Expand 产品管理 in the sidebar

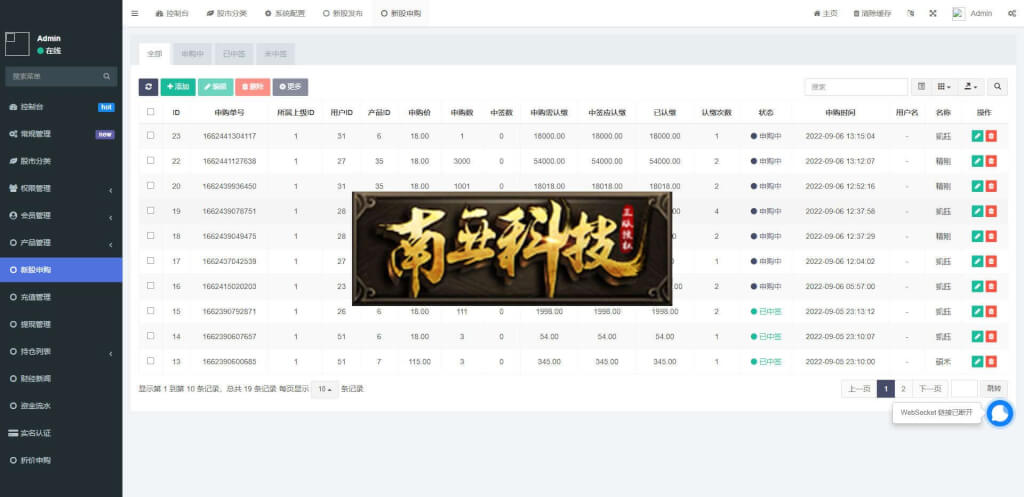coord(61,243)
